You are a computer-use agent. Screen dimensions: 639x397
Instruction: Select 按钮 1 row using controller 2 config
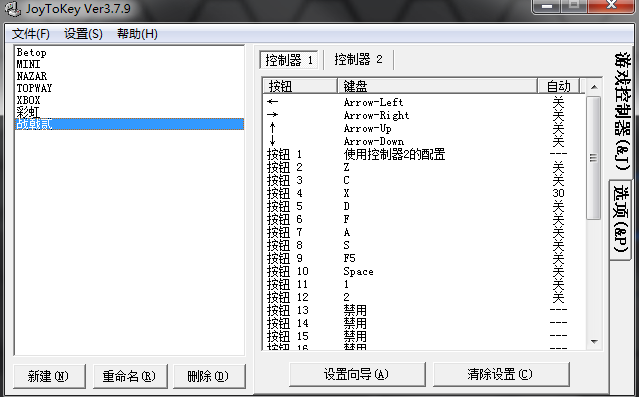pos(424,154)
